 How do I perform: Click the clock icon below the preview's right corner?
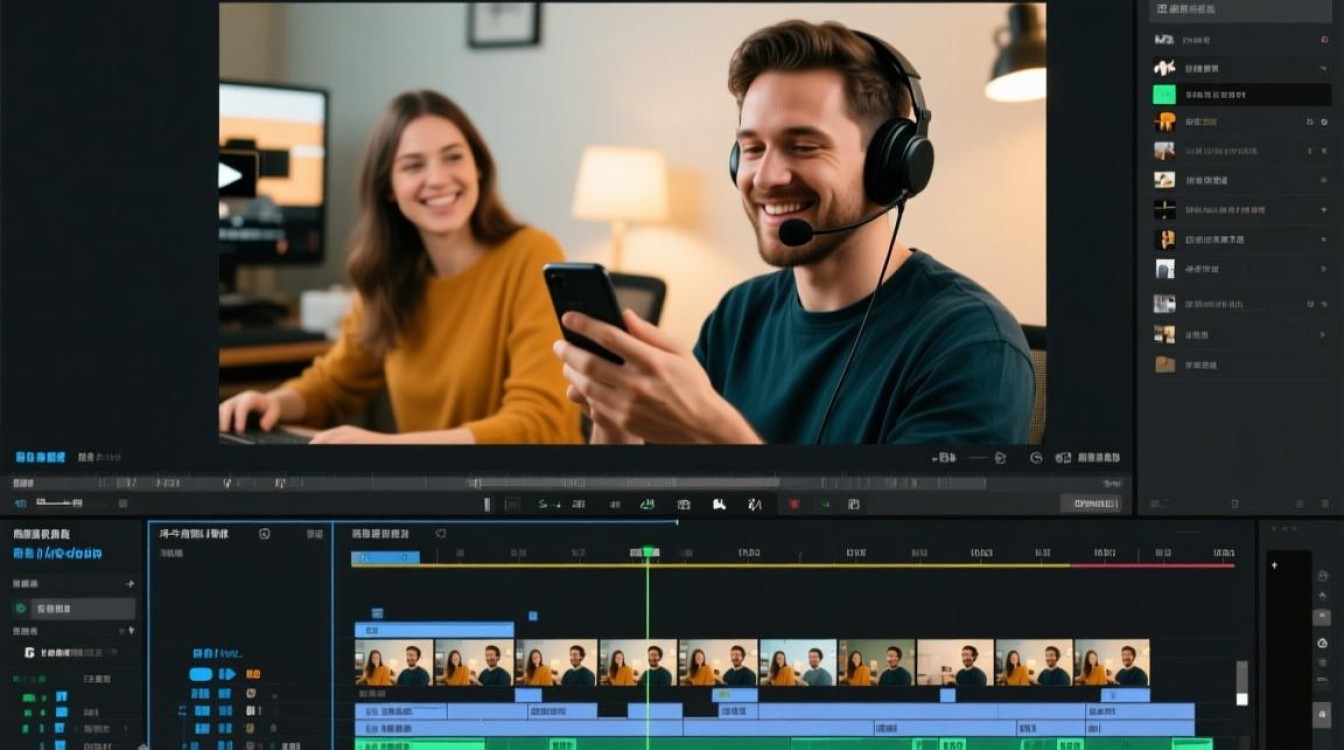point(1036,457)
